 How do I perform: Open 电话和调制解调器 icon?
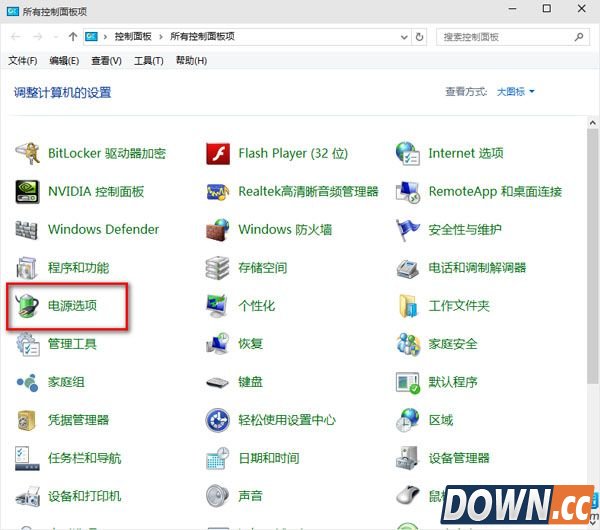(408, 268)
